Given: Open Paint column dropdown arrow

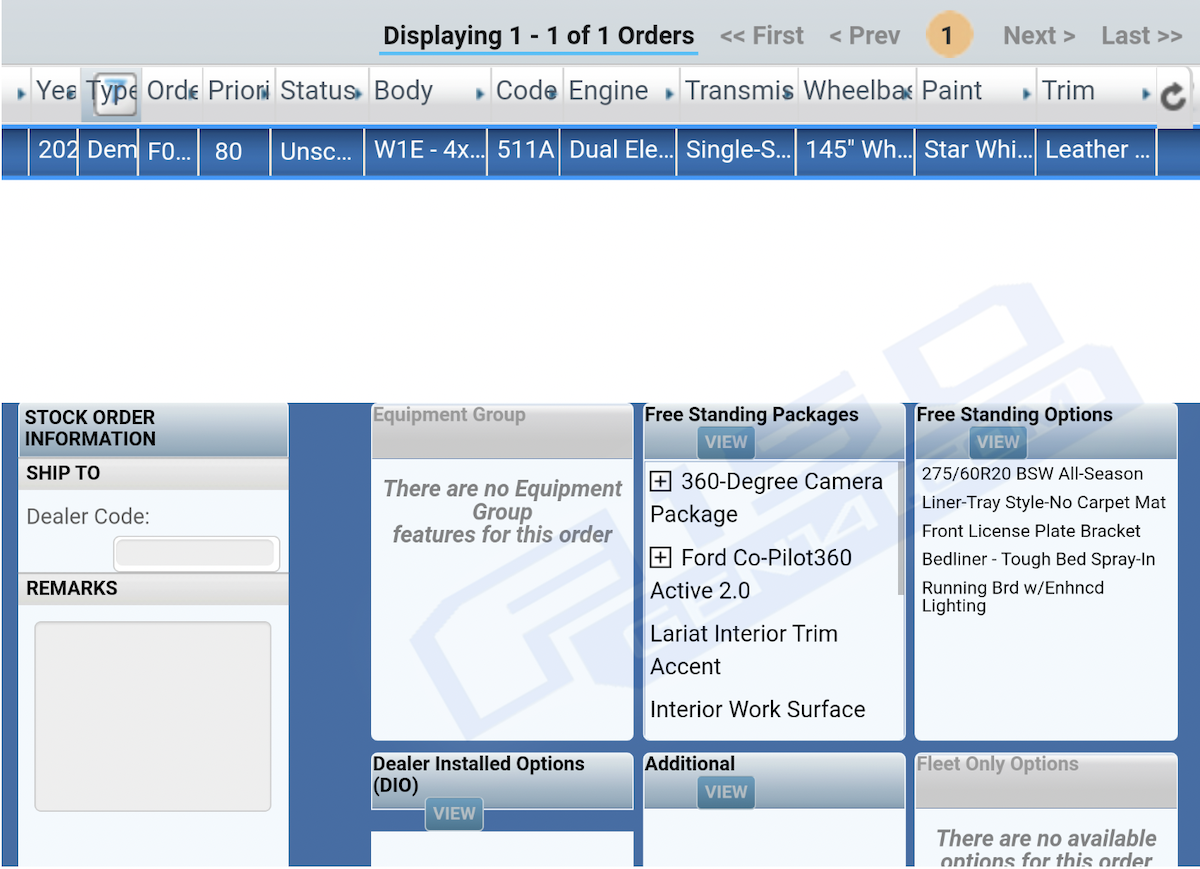Looking at the screenshot, I should point(1027,94).
